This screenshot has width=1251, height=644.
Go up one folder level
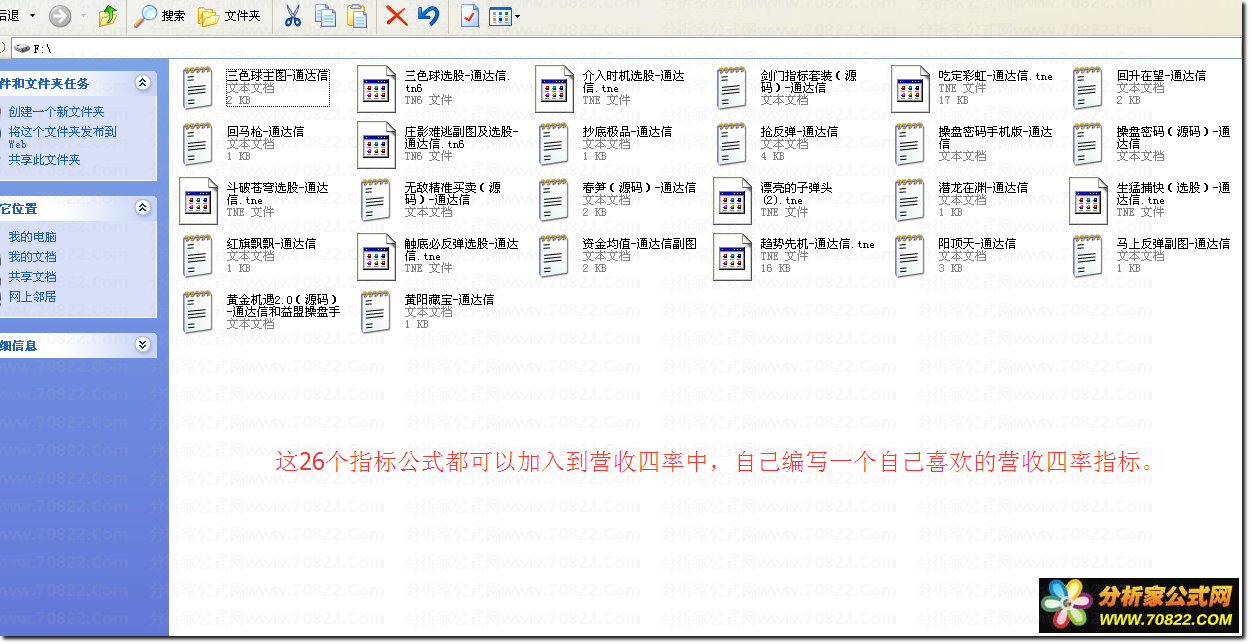pyautogui.click(x=108, y=16)
